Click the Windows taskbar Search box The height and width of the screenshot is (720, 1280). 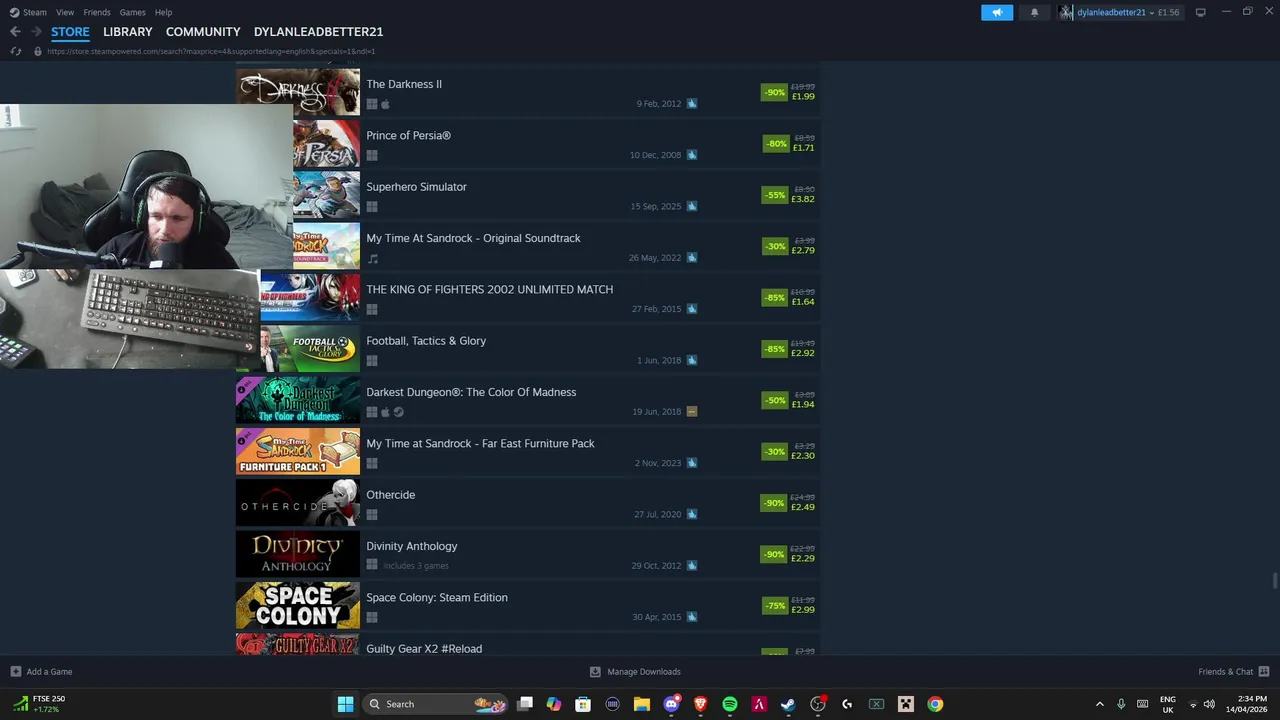(434, 704)
